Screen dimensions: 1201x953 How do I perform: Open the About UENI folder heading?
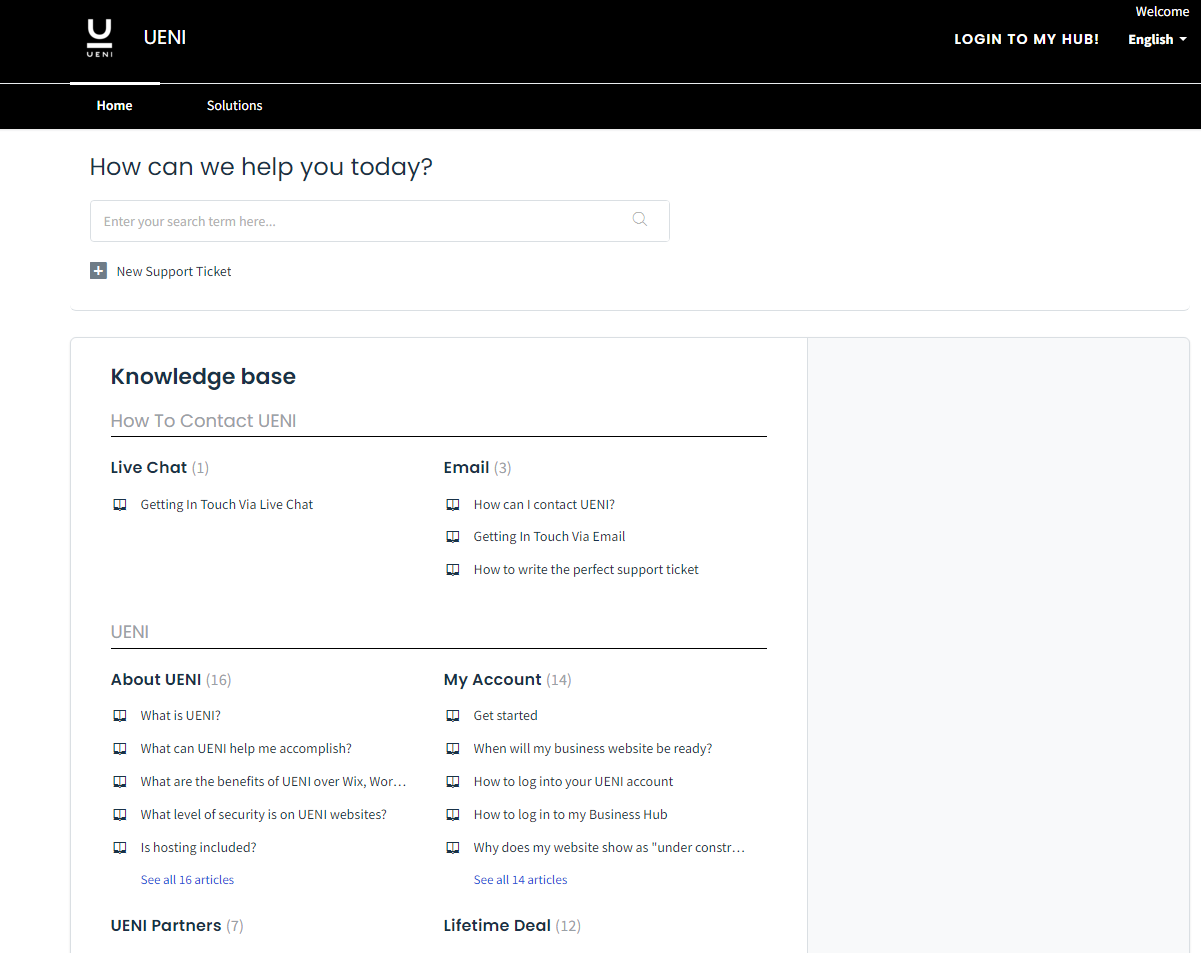point(156,679)
